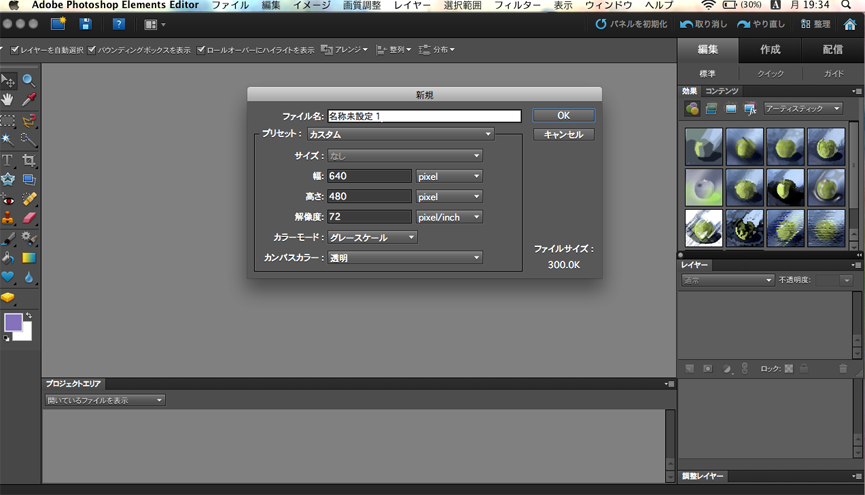This screenshot has width=865, height=495.
Task: Select the Crop tool
Action: pos(29,160)
